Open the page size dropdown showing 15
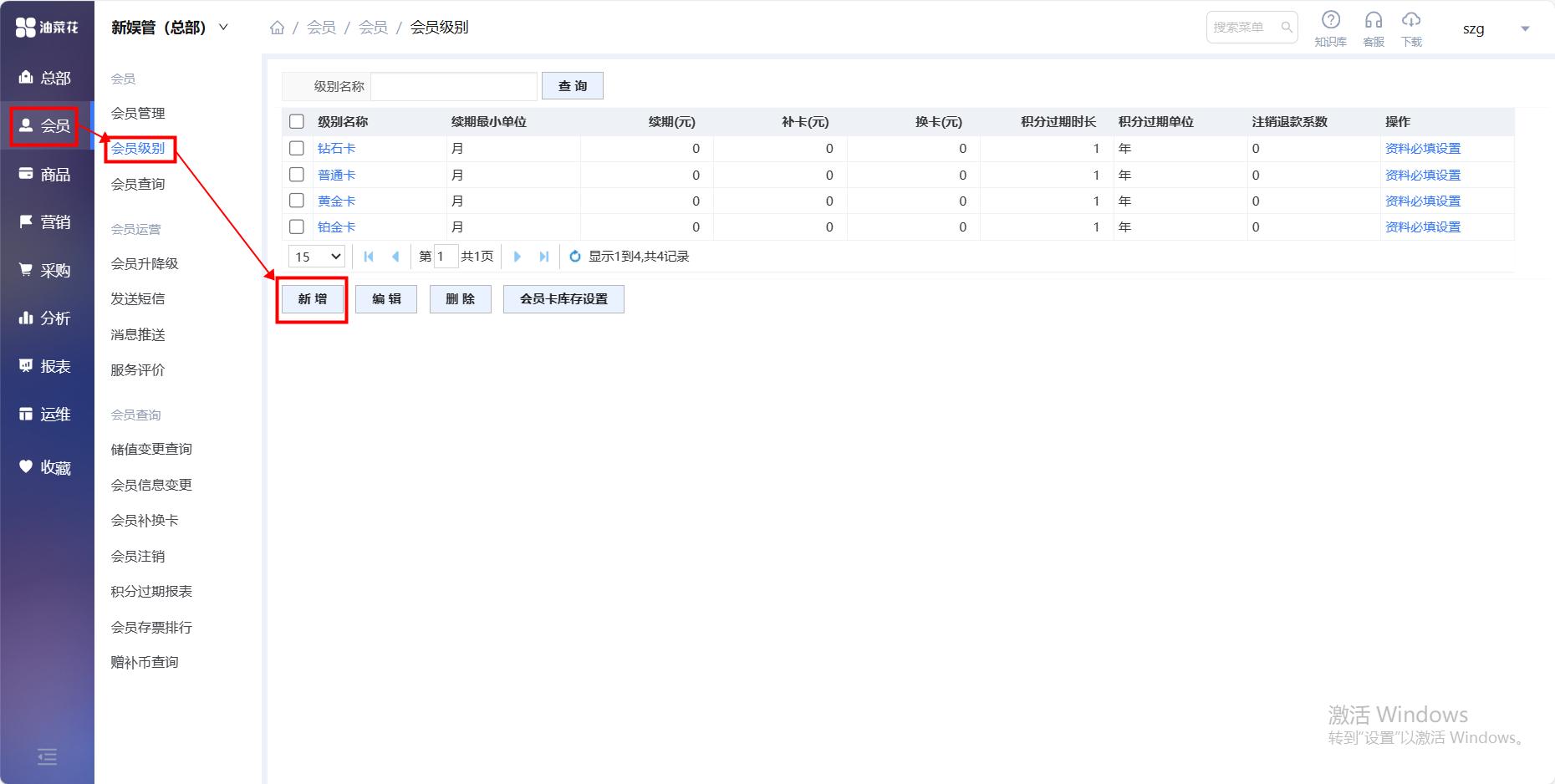The height and width of the screenshot is (784, 1555). pos(318,257)
